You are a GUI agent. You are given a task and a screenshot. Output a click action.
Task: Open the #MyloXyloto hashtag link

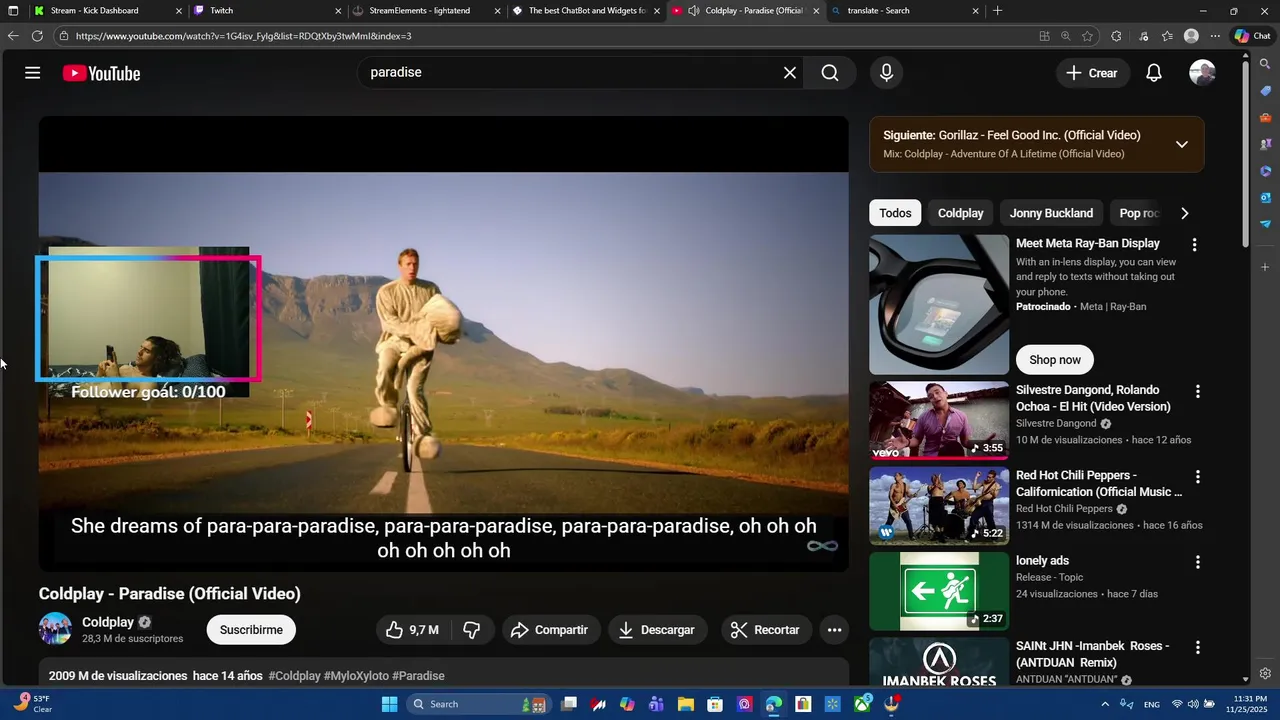tap(357, 676)
